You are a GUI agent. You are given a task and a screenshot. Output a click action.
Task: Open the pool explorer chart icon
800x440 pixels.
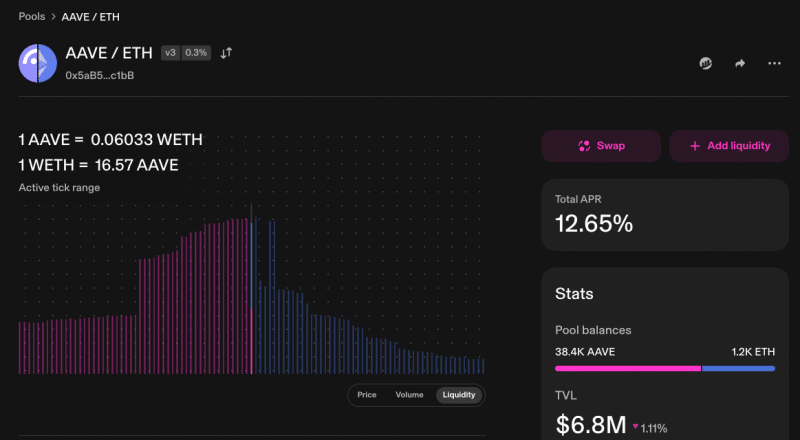click(x=706, y=63)
